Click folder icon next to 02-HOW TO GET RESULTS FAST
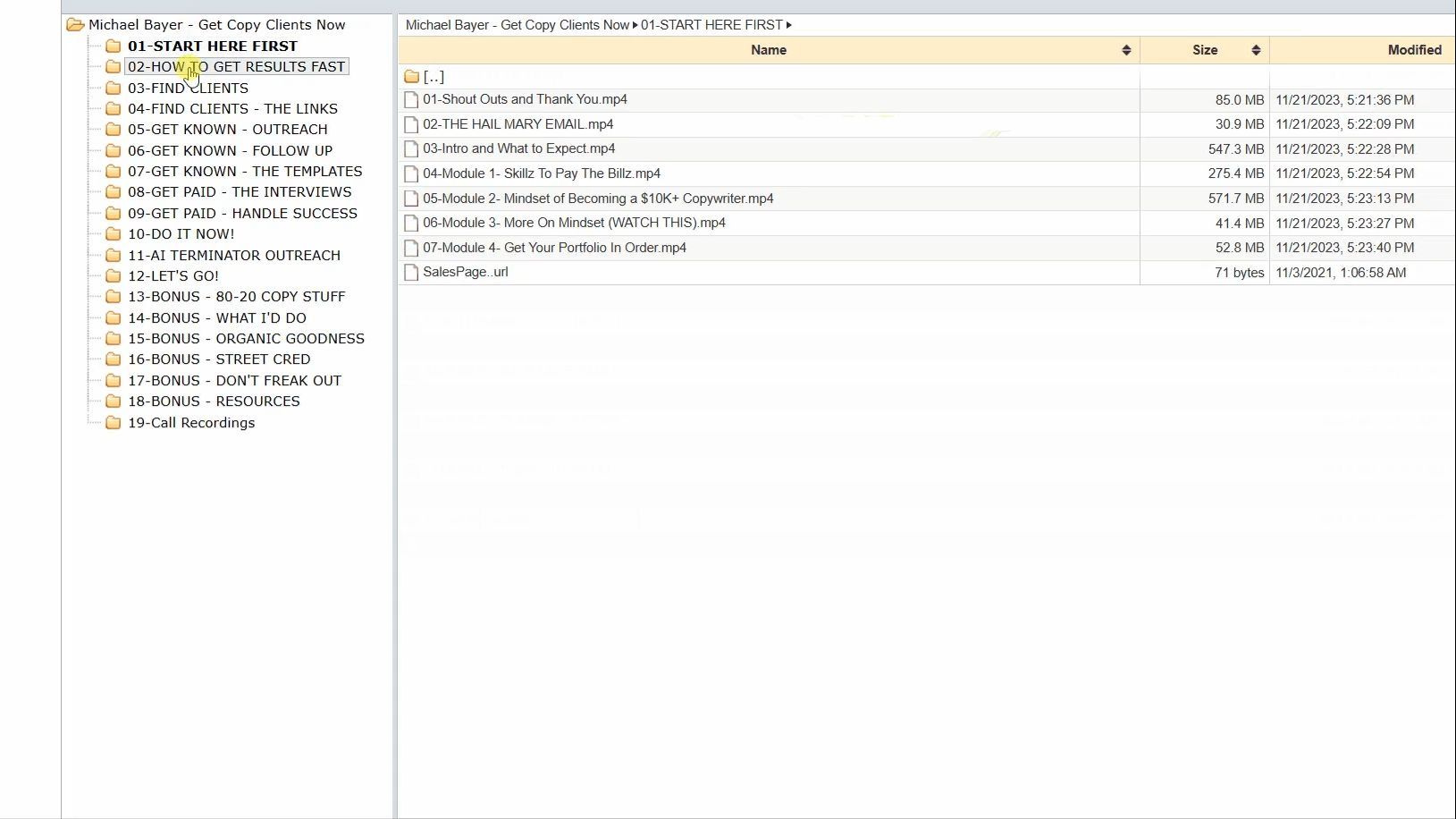1456x819 pixels. pyautogui.click(x=113, y=66)
